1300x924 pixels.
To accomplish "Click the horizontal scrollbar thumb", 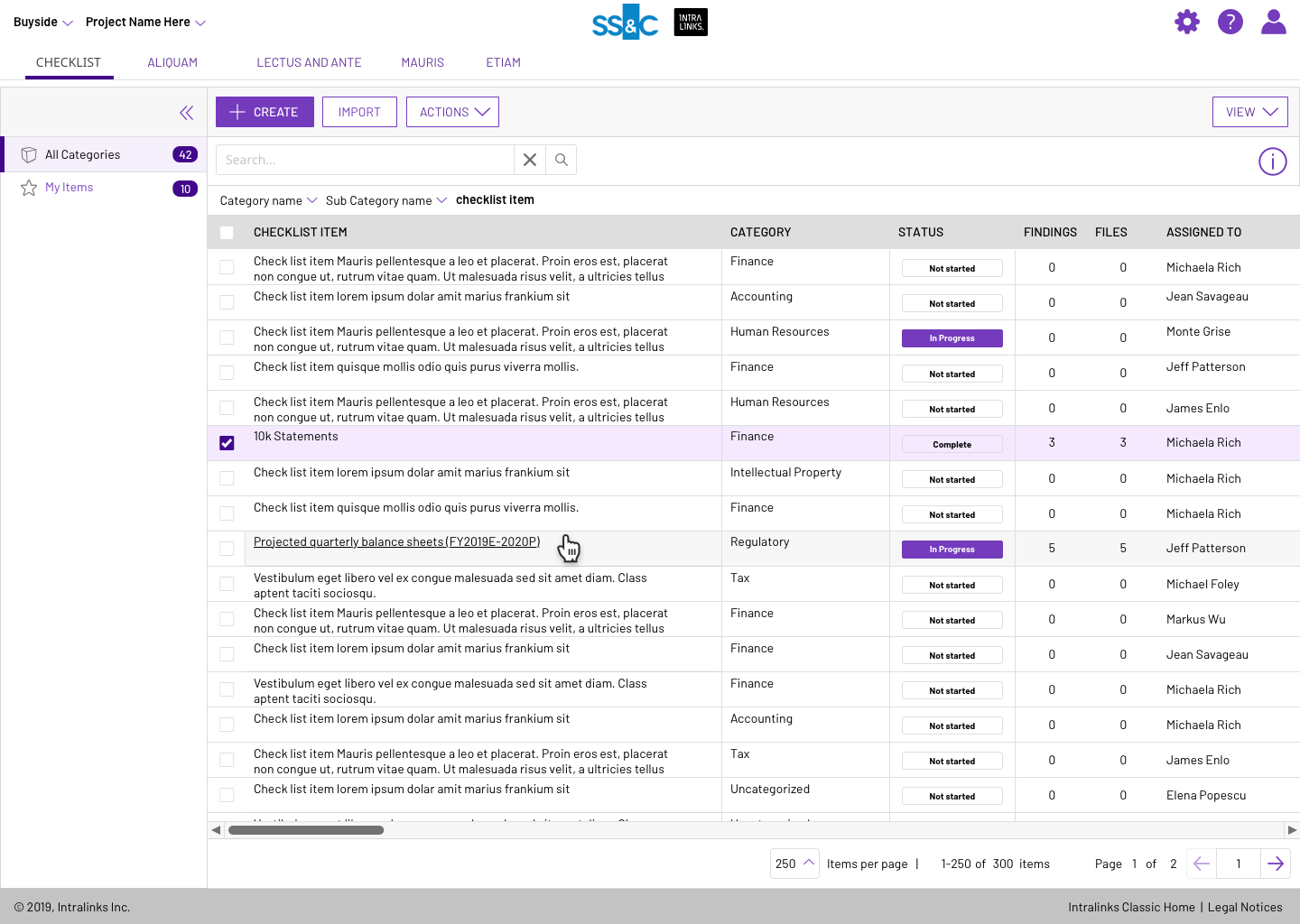I will pos(306,830).
